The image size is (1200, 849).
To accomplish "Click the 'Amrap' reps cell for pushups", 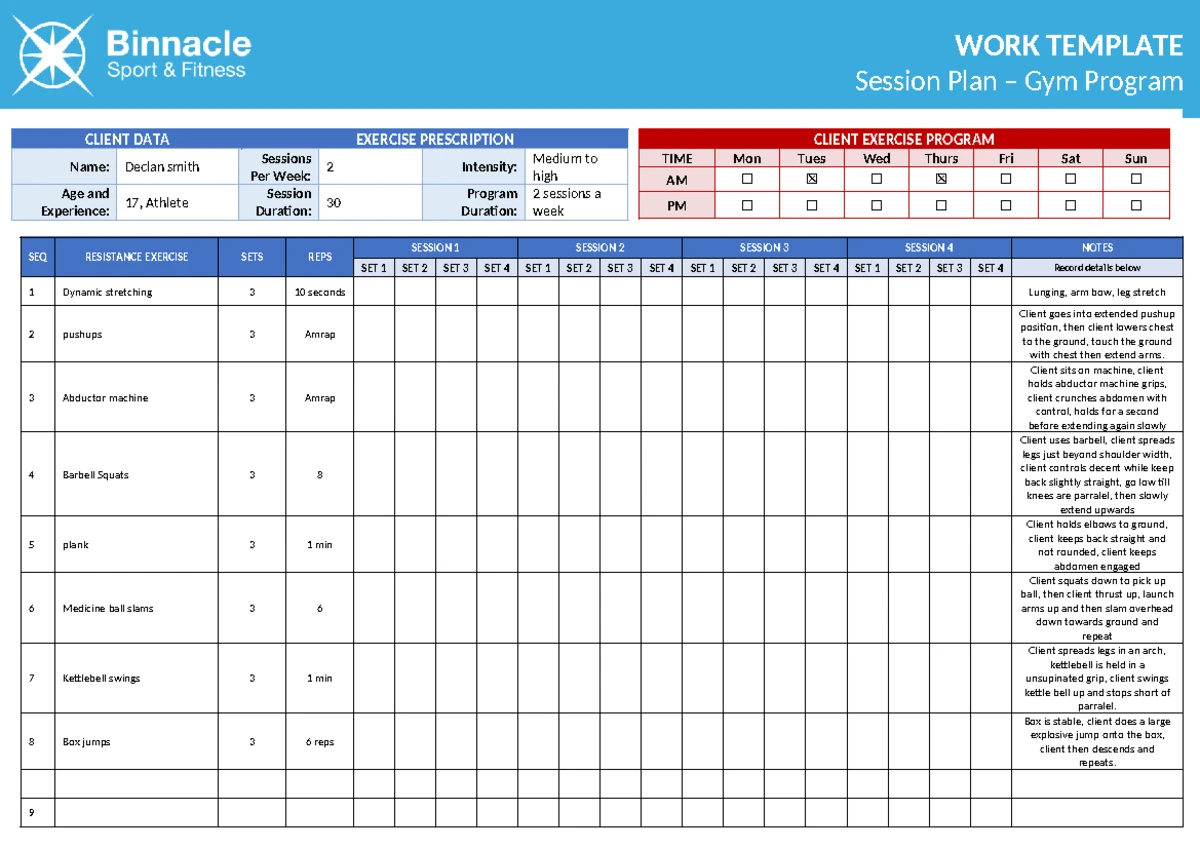I will click(320, 334).
